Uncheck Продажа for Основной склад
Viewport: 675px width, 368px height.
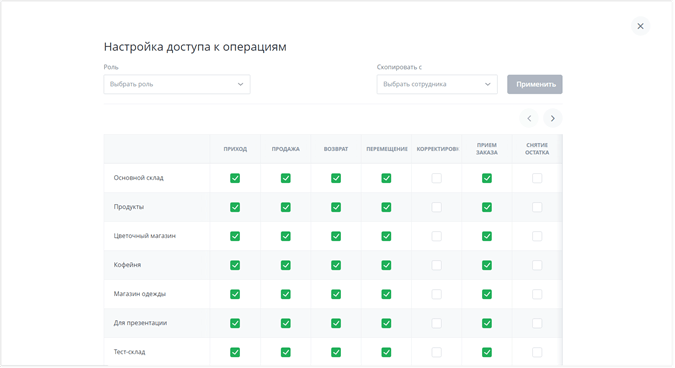285,178
